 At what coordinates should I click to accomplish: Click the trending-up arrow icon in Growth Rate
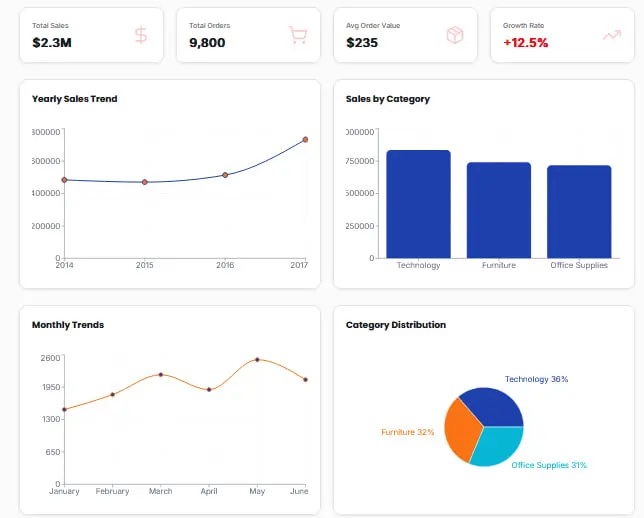(x=612, y=35)
